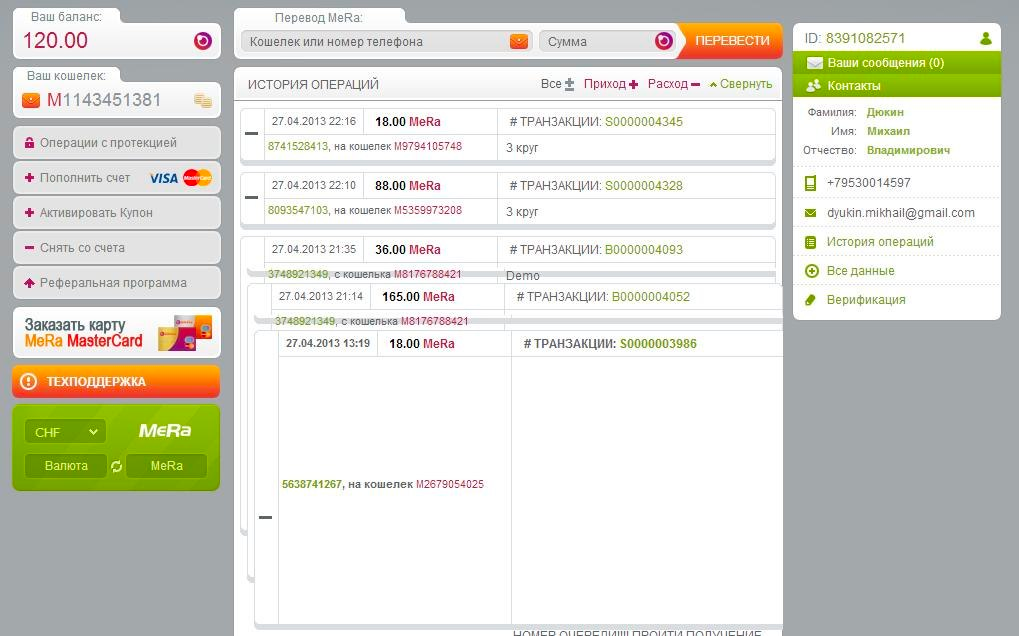Open Операции с протекцией

(117, 142)
